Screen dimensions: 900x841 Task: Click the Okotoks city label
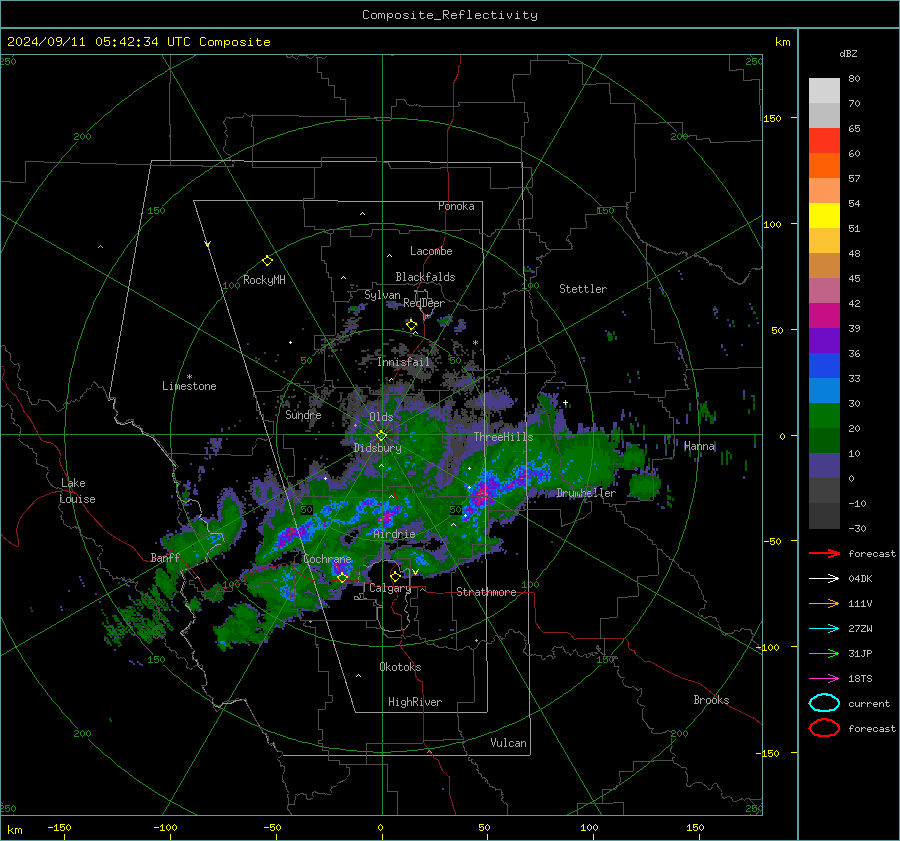point(400,667)
